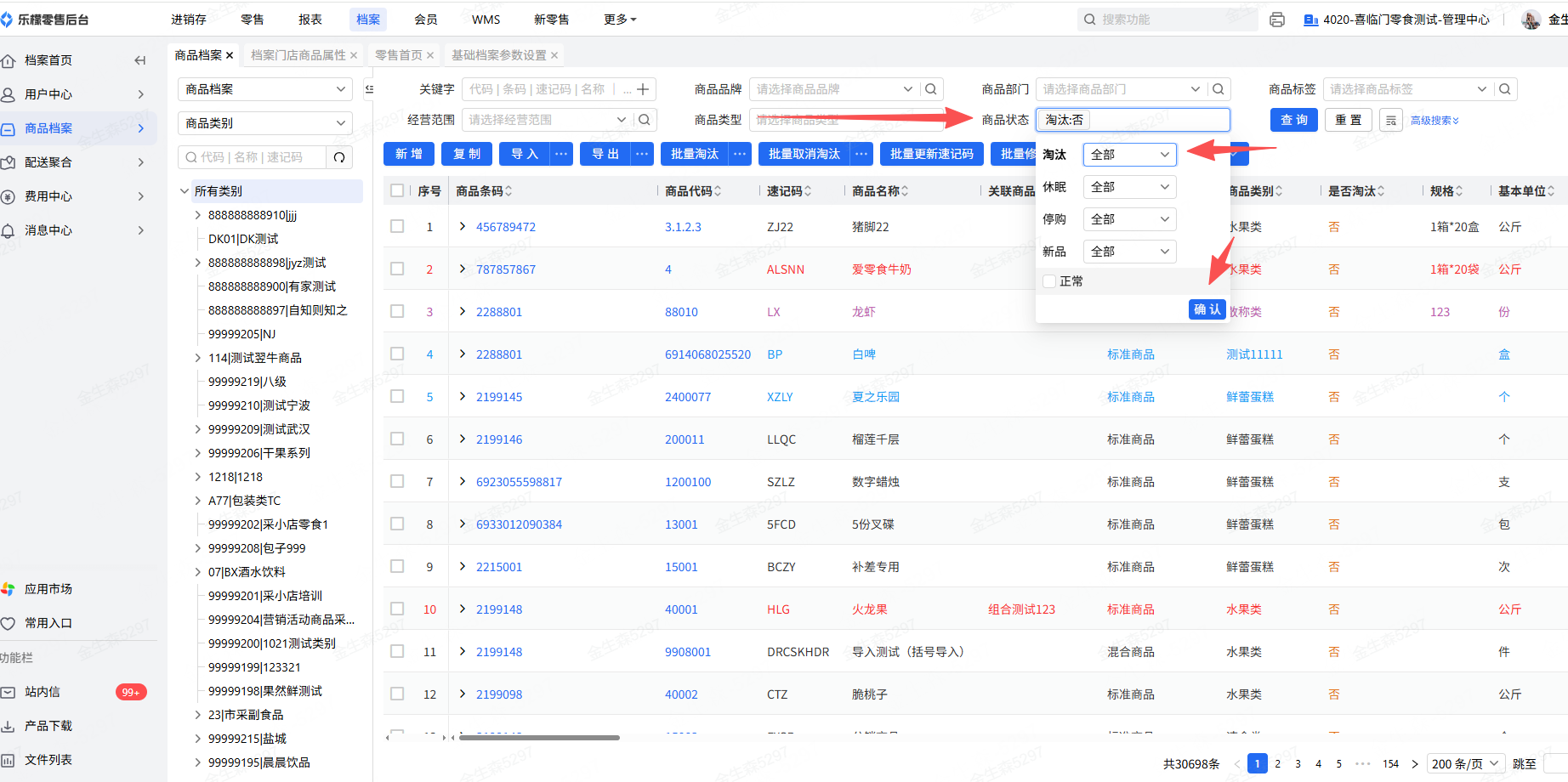
Task: Click search icon next to 商品部门 field
Action: 1219,89
